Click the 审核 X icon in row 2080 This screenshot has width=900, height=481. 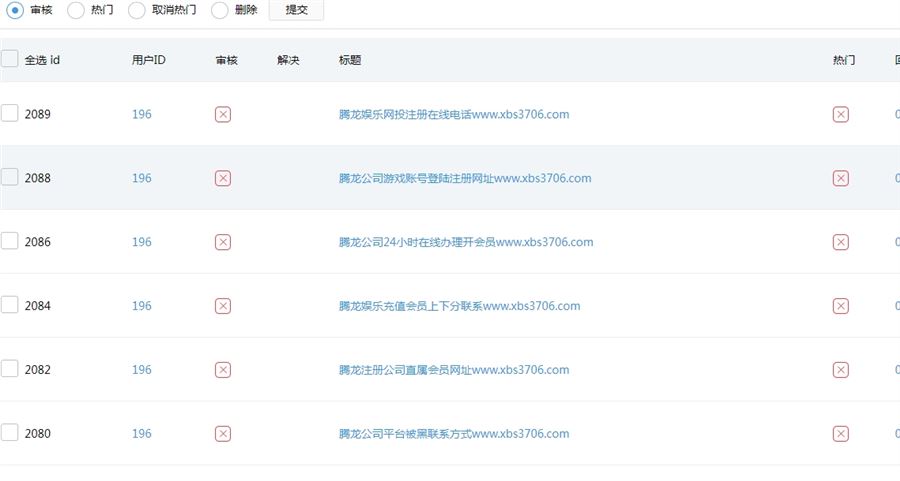(223, 434)
